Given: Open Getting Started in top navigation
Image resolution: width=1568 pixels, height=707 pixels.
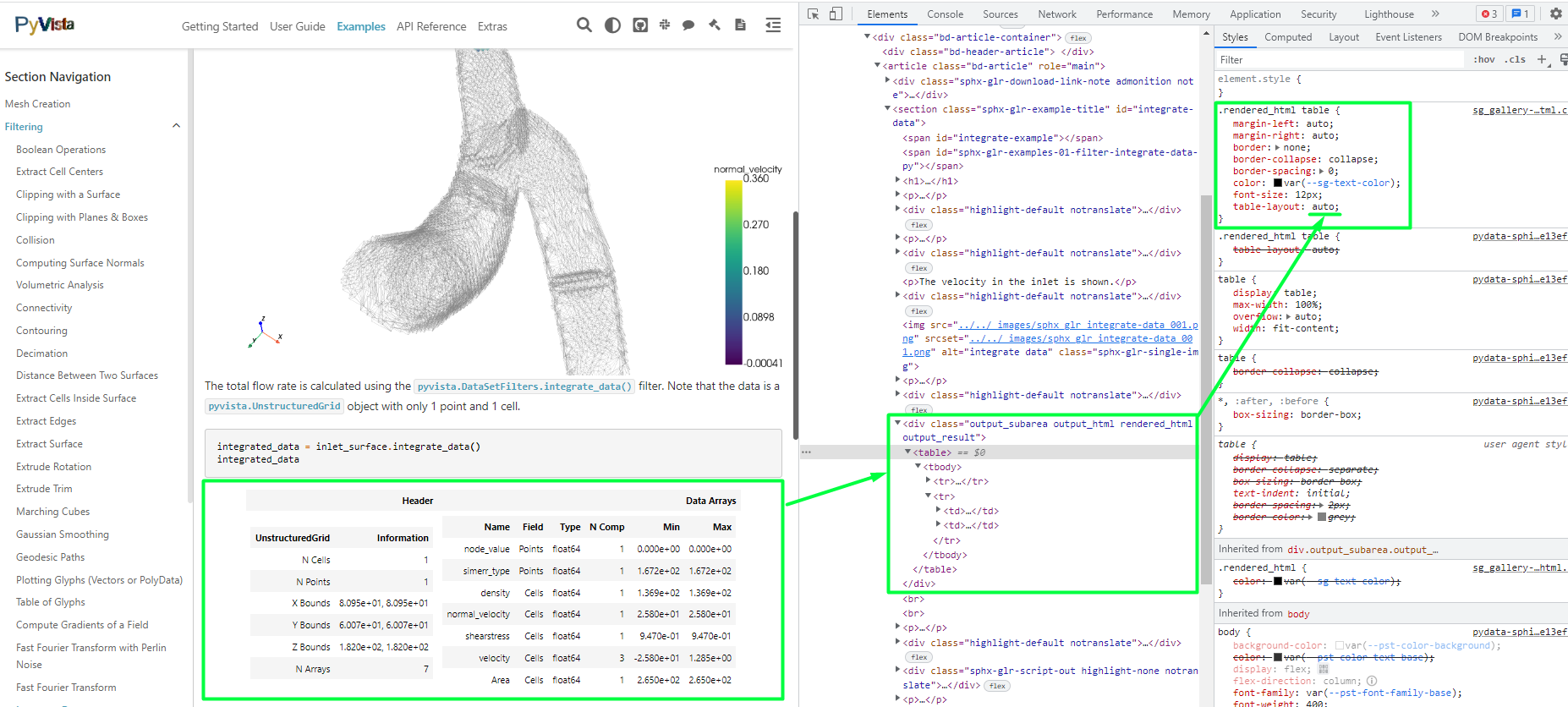Looking at the screenshot, I should coord(220,26).
